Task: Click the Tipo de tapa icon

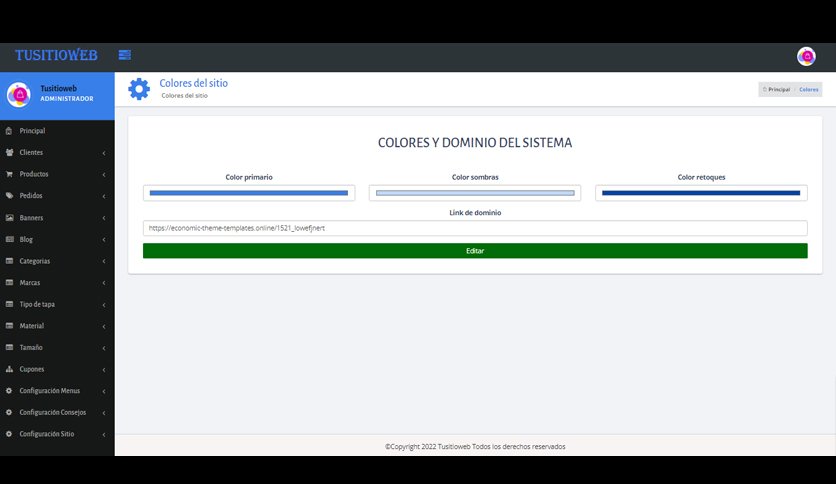Action: pyautogui.click(x=9, y=304)
